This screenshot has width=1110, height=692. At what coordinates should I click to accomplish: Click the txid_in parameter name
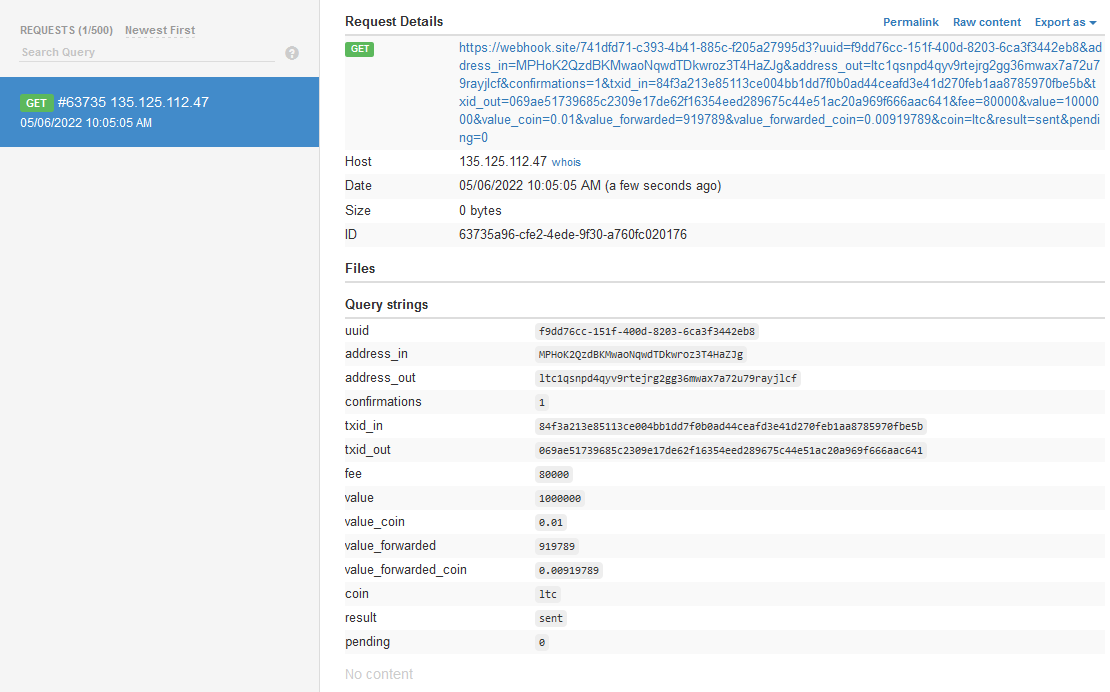(x=364, y=426)
